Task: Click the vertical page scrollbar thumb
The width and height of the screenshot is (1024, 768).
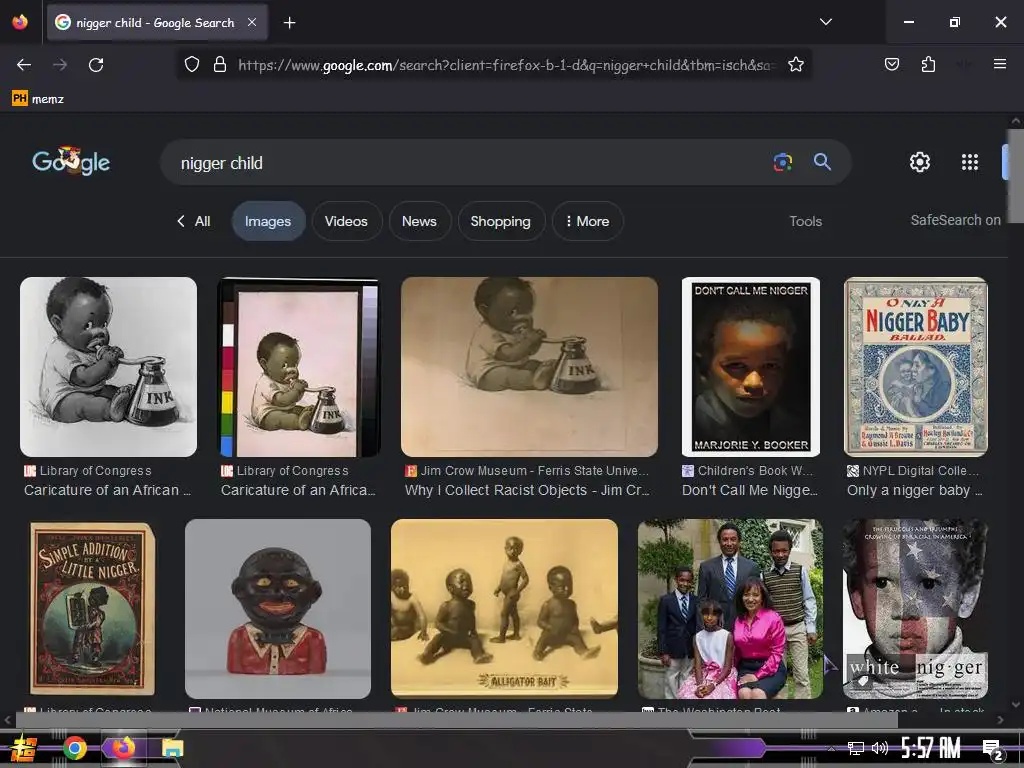Action: [x=1015, y=176]
